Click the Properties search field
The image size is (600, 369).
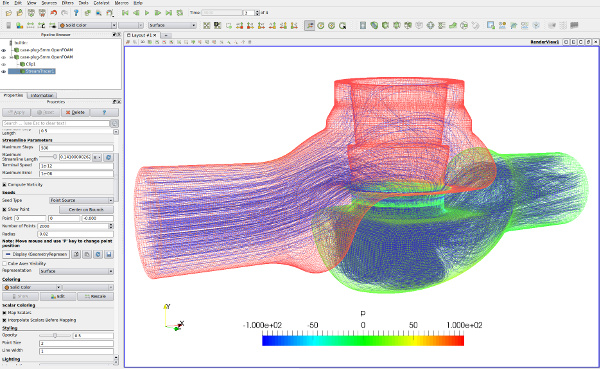[56, 123]
